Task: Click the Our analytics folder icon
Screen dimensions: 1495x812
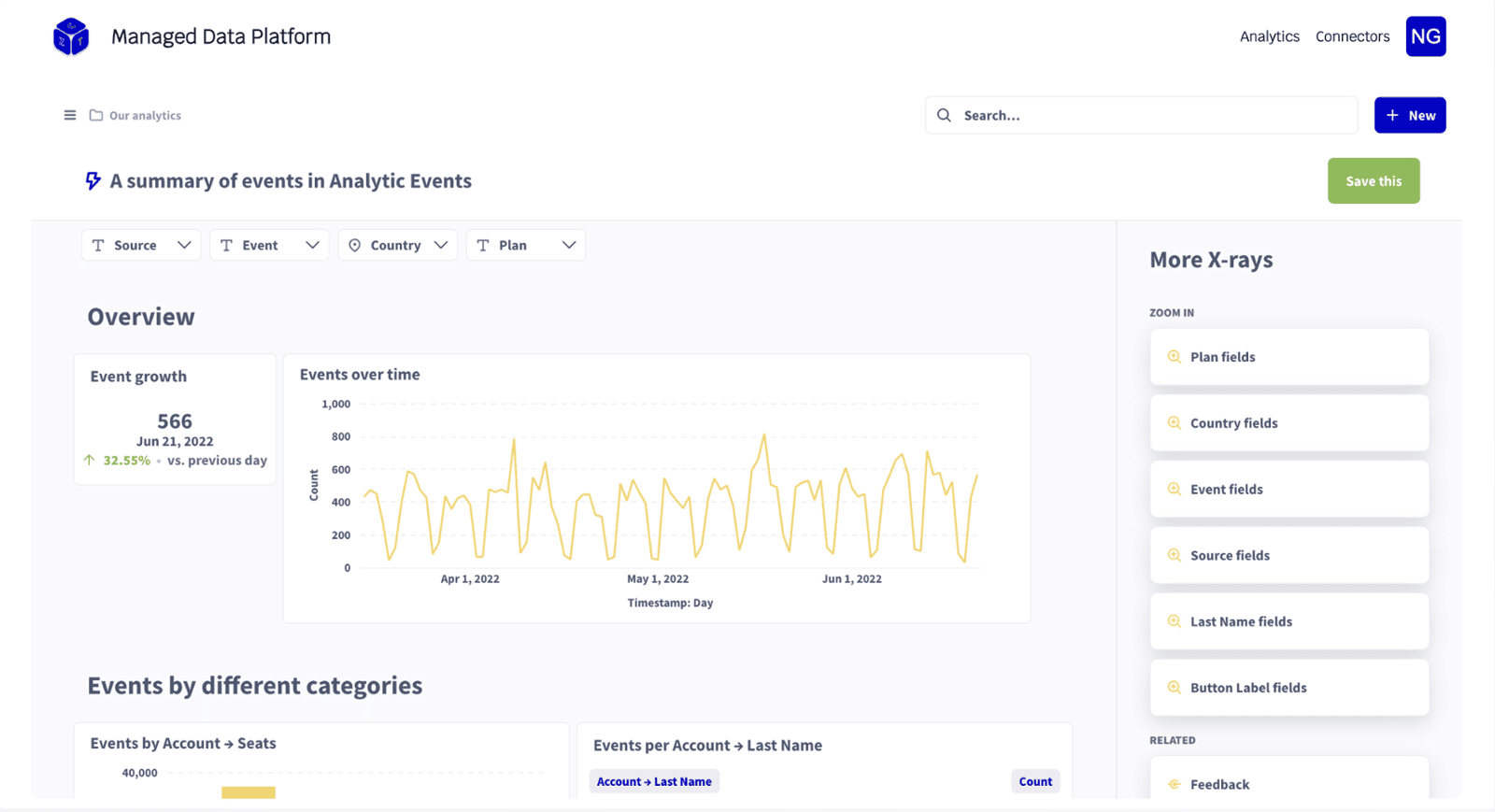Action: click(x=95, y=116)
